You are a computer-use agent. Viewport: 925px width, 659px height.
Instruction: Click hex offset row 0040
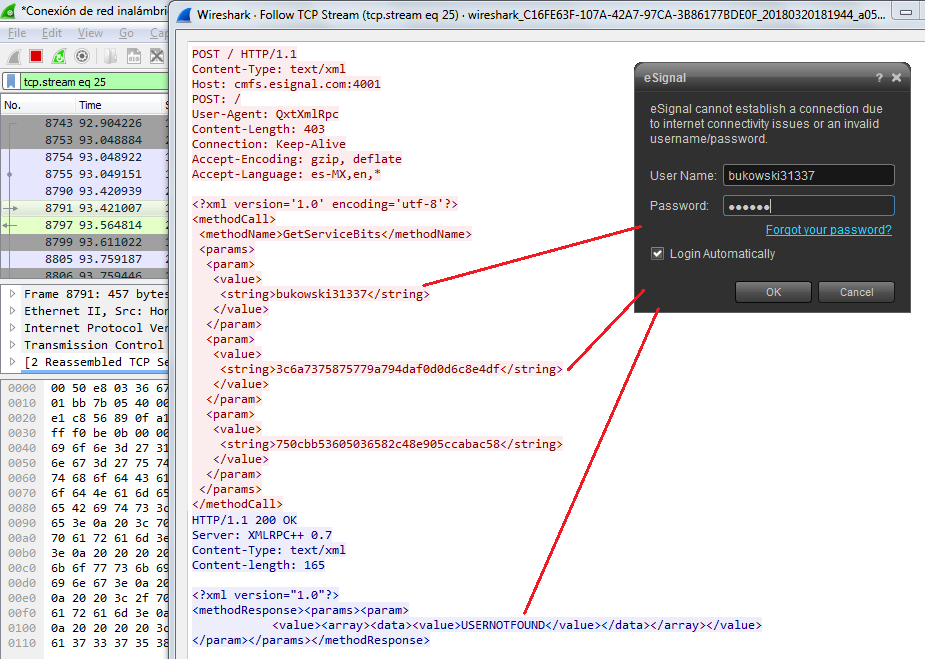[x=85, y=448]
